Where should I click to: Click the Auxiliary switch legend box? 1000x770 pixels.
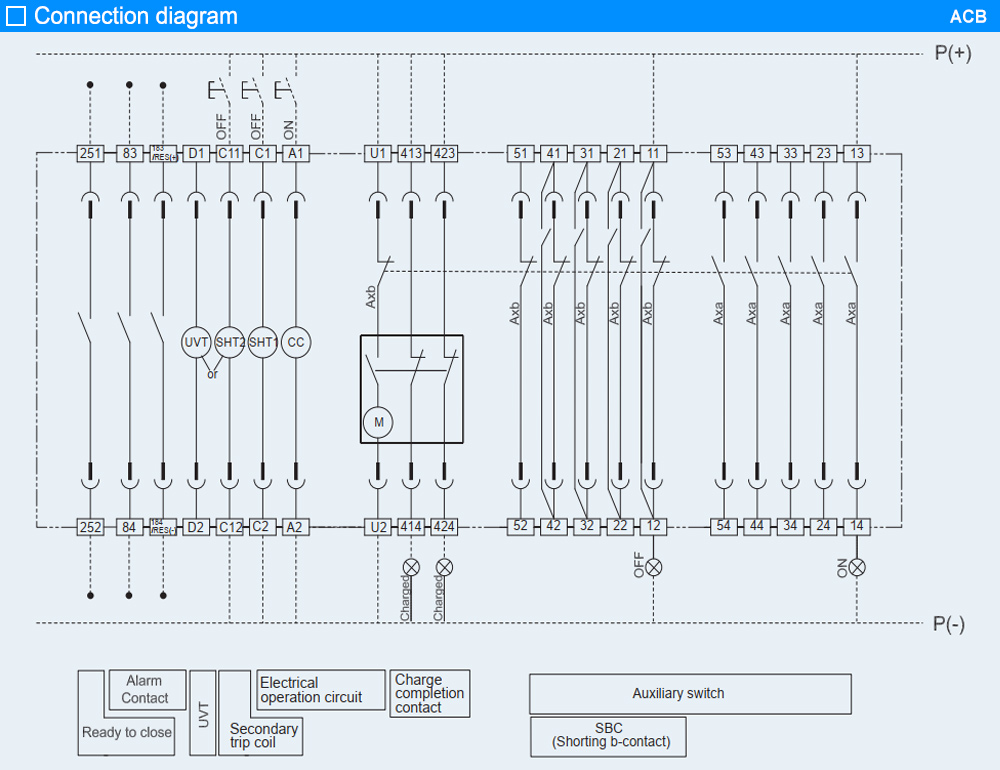[x=690, y=693]
